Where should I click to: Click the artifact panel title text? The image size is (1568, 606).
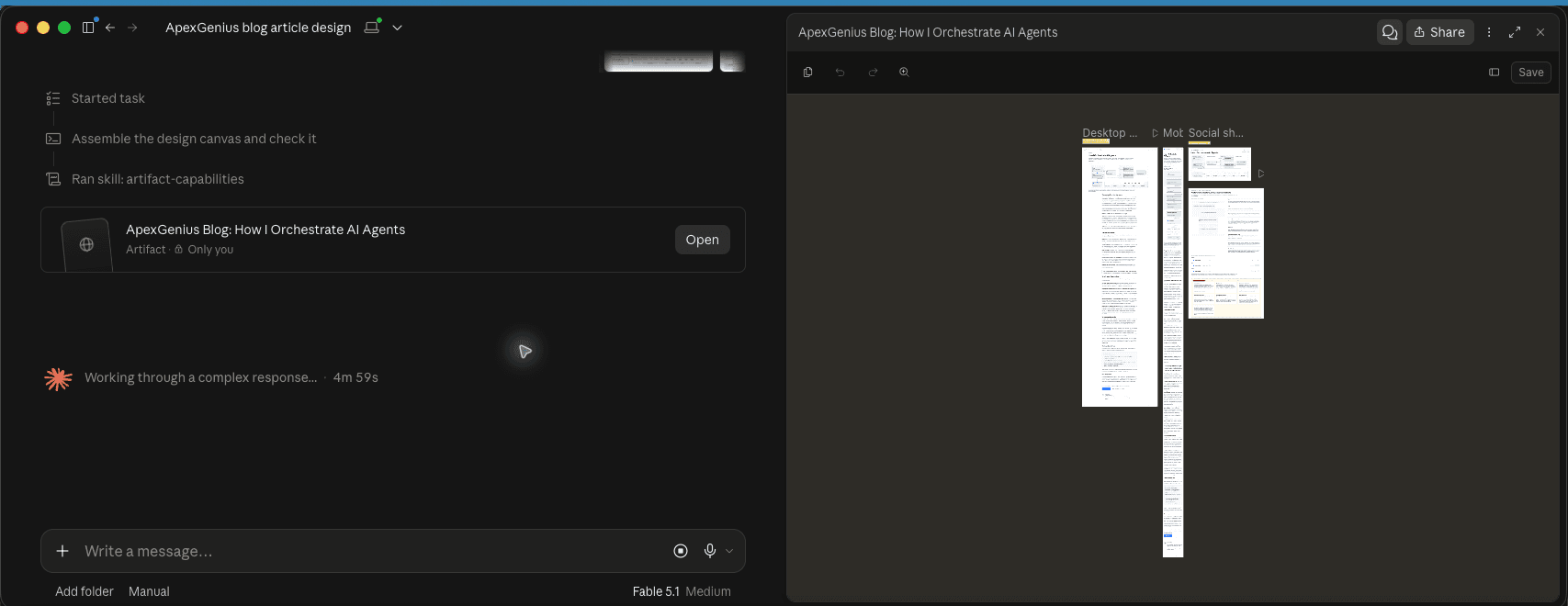click(928, 32)
